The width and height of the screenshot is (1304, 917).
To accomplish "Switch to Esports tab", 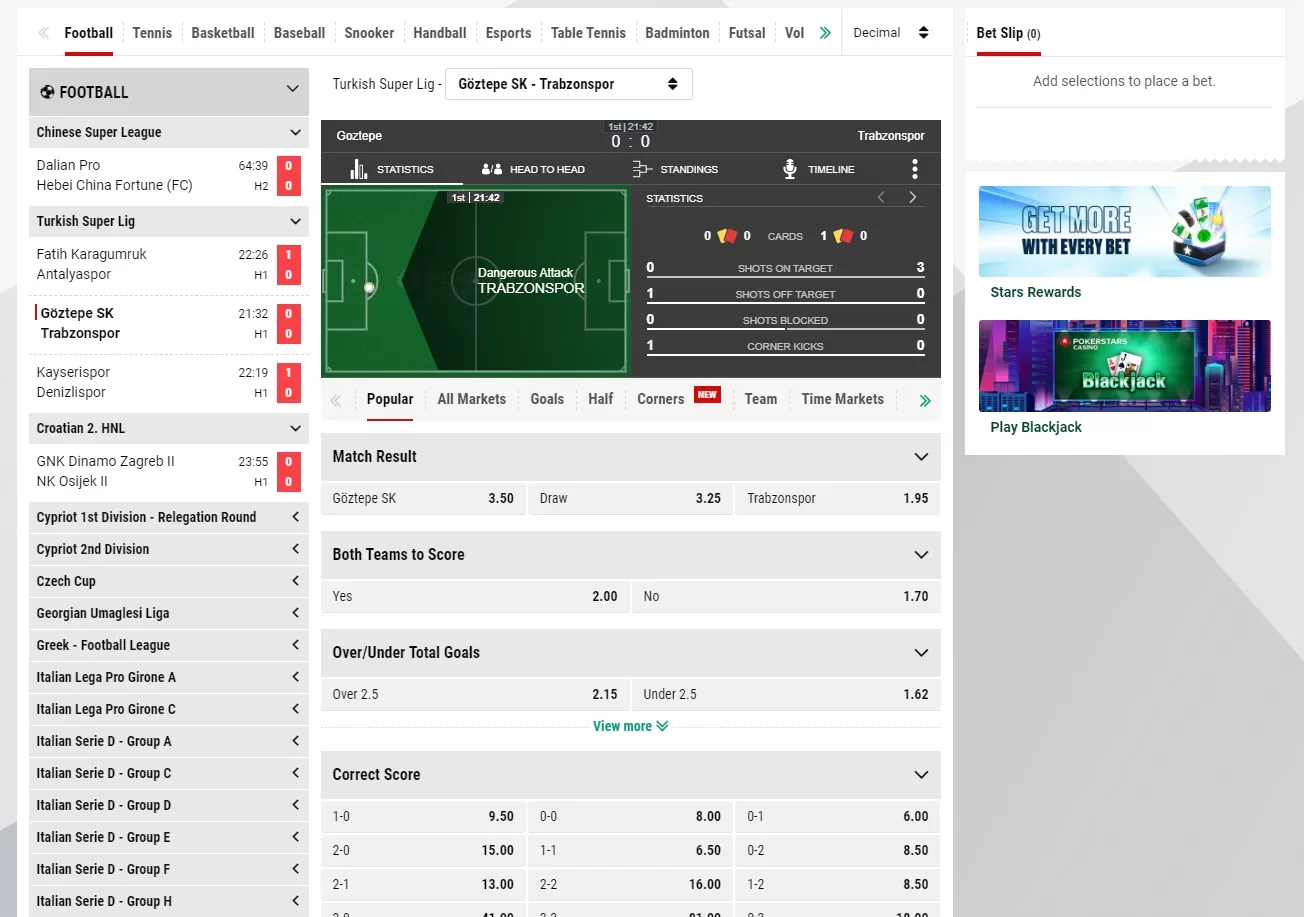I will pyautogui.click(x=509, y=33).
